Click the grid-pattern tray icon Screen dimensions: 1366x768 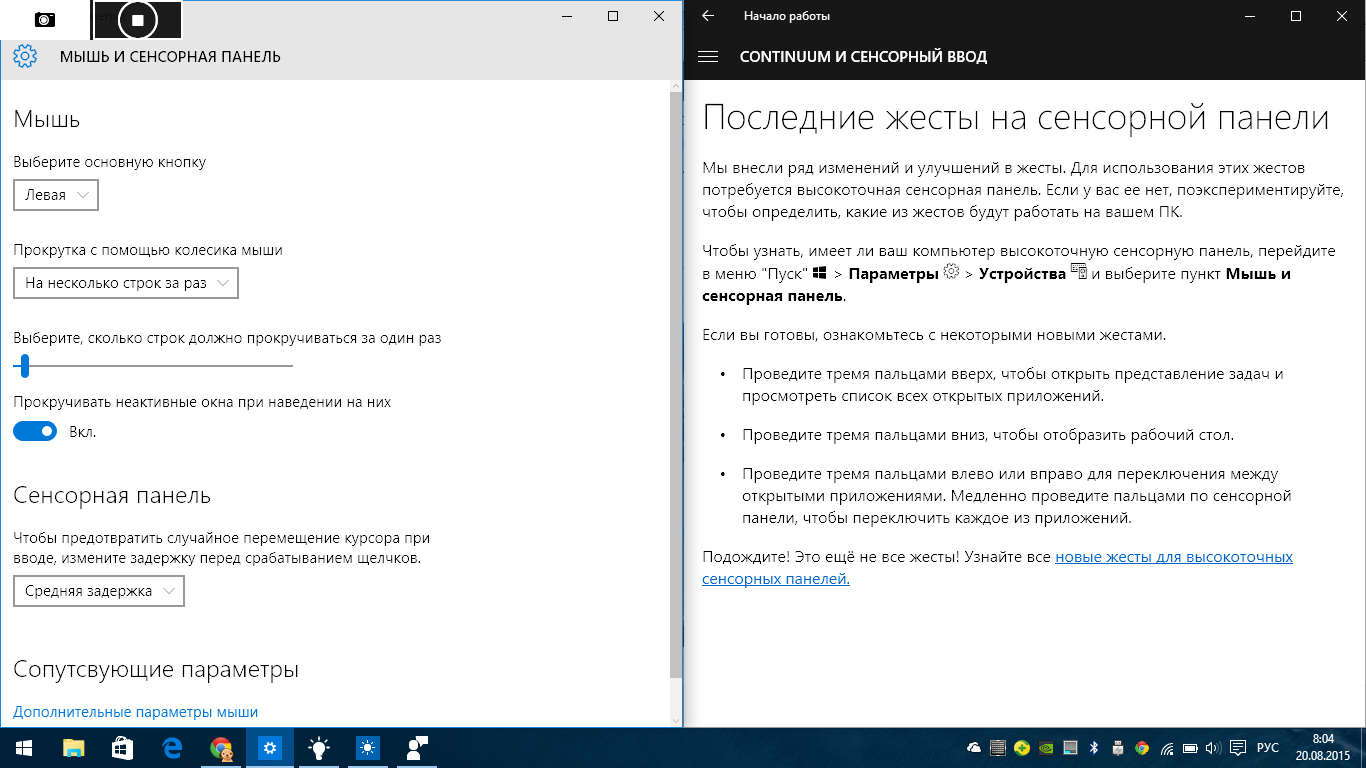[998, 748]
